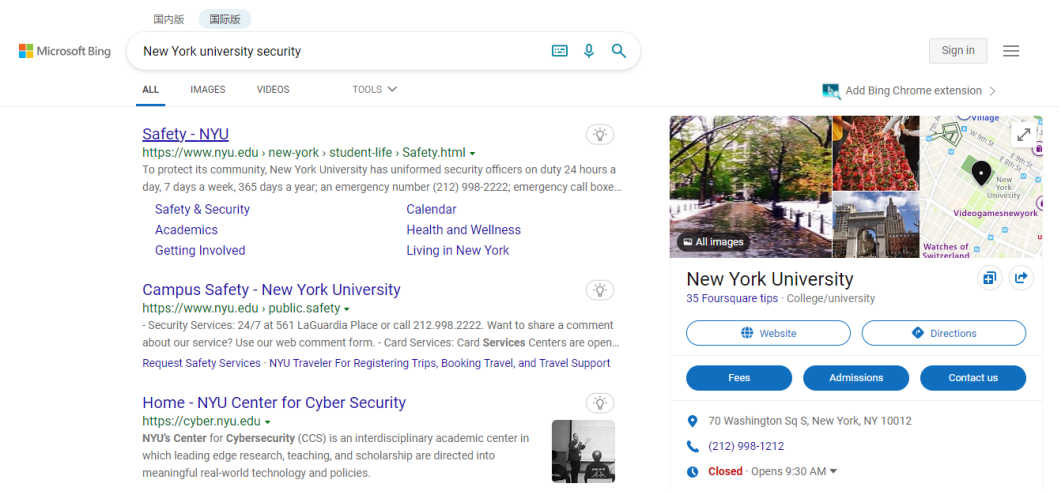Open the Getting Involved sitelink
Image resolution: width=1062 pixels, height=493 pixels.
(x=200, y=250)
